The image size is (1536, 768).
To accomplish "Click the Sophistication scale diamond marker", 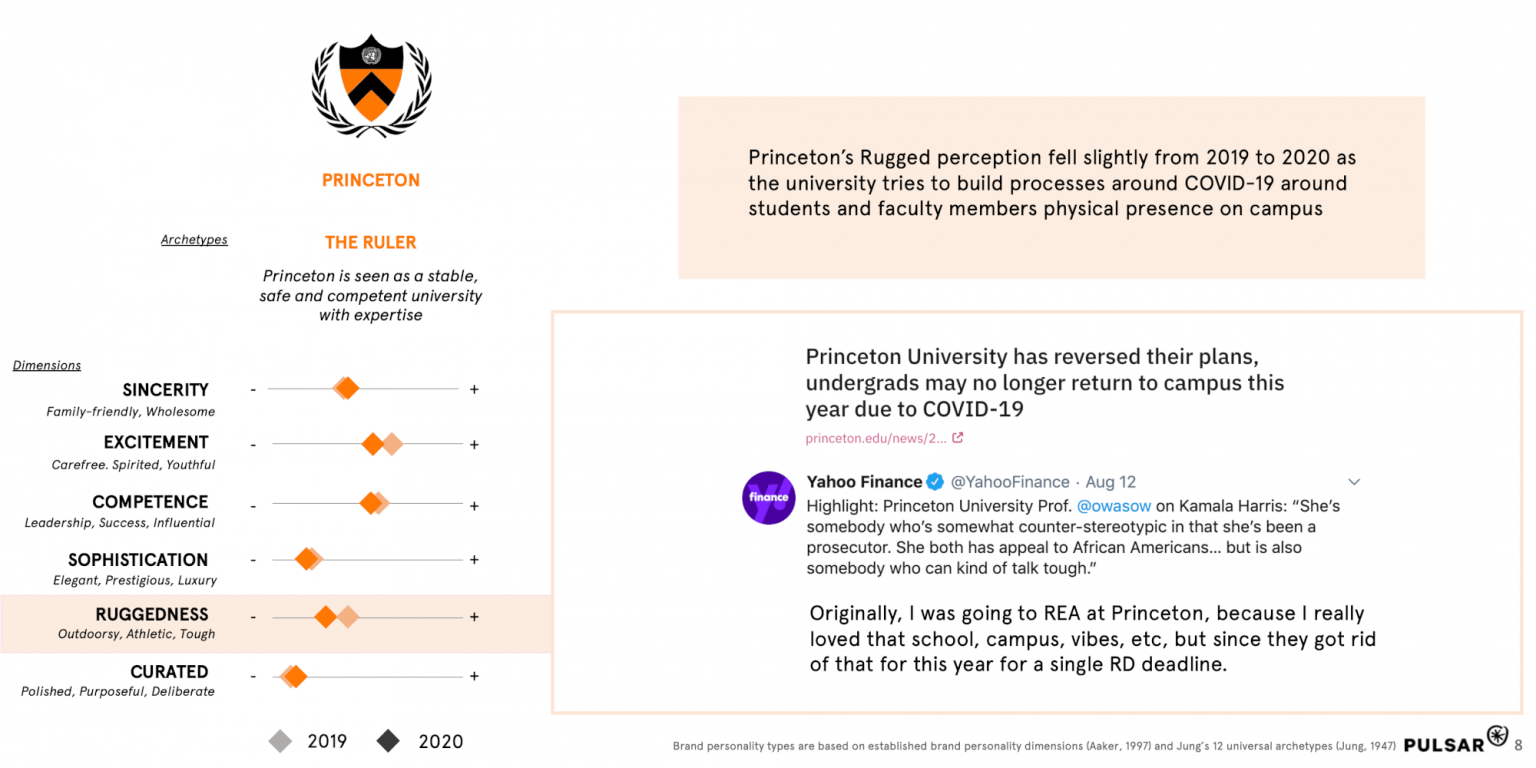I will click(306, 560).
